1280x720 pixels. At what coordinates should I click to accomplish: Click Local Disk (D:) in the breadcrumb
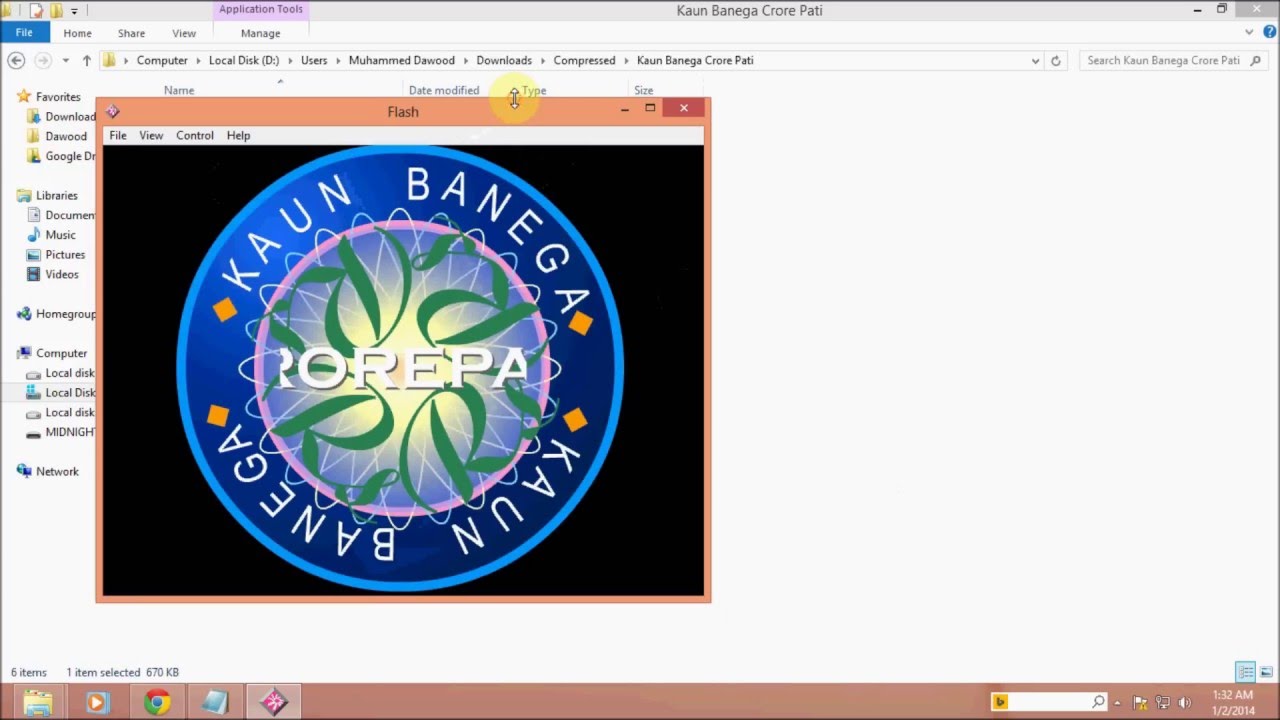coord(244,60)
